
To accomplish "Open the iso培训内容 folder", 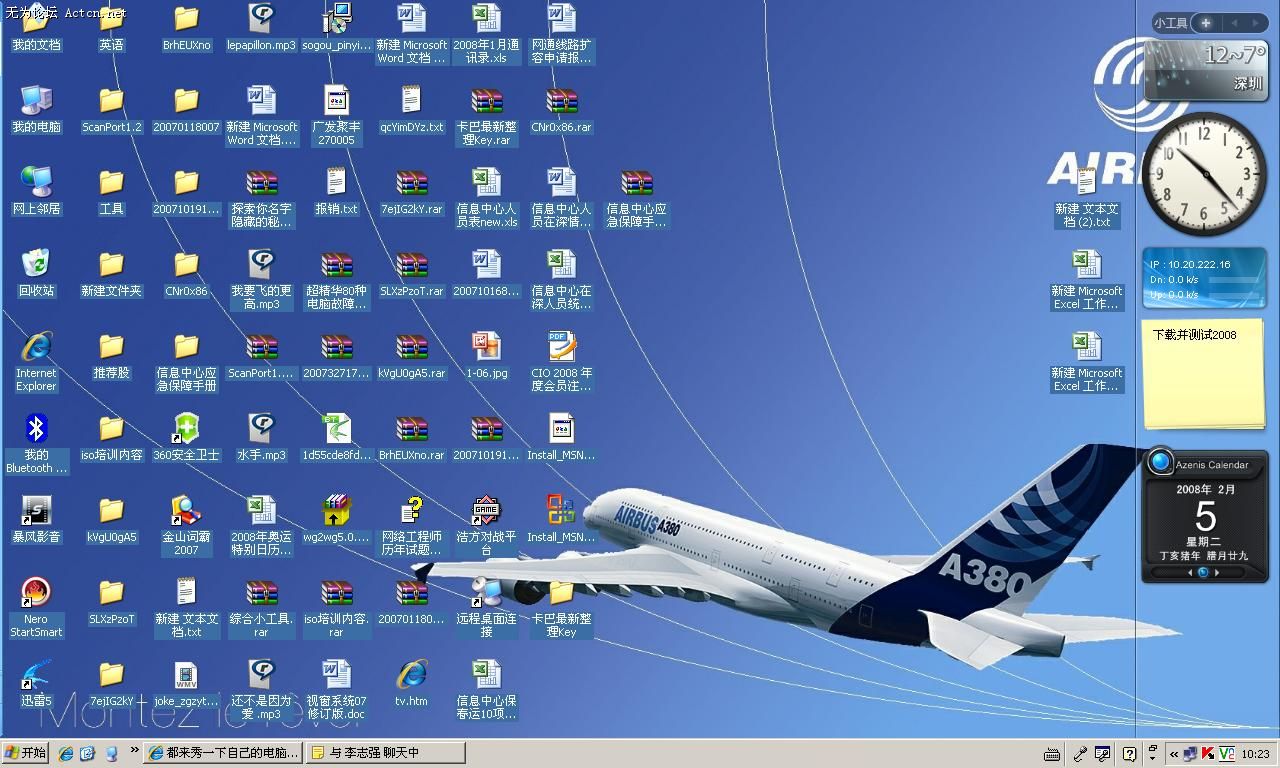I will pos(111,438).
